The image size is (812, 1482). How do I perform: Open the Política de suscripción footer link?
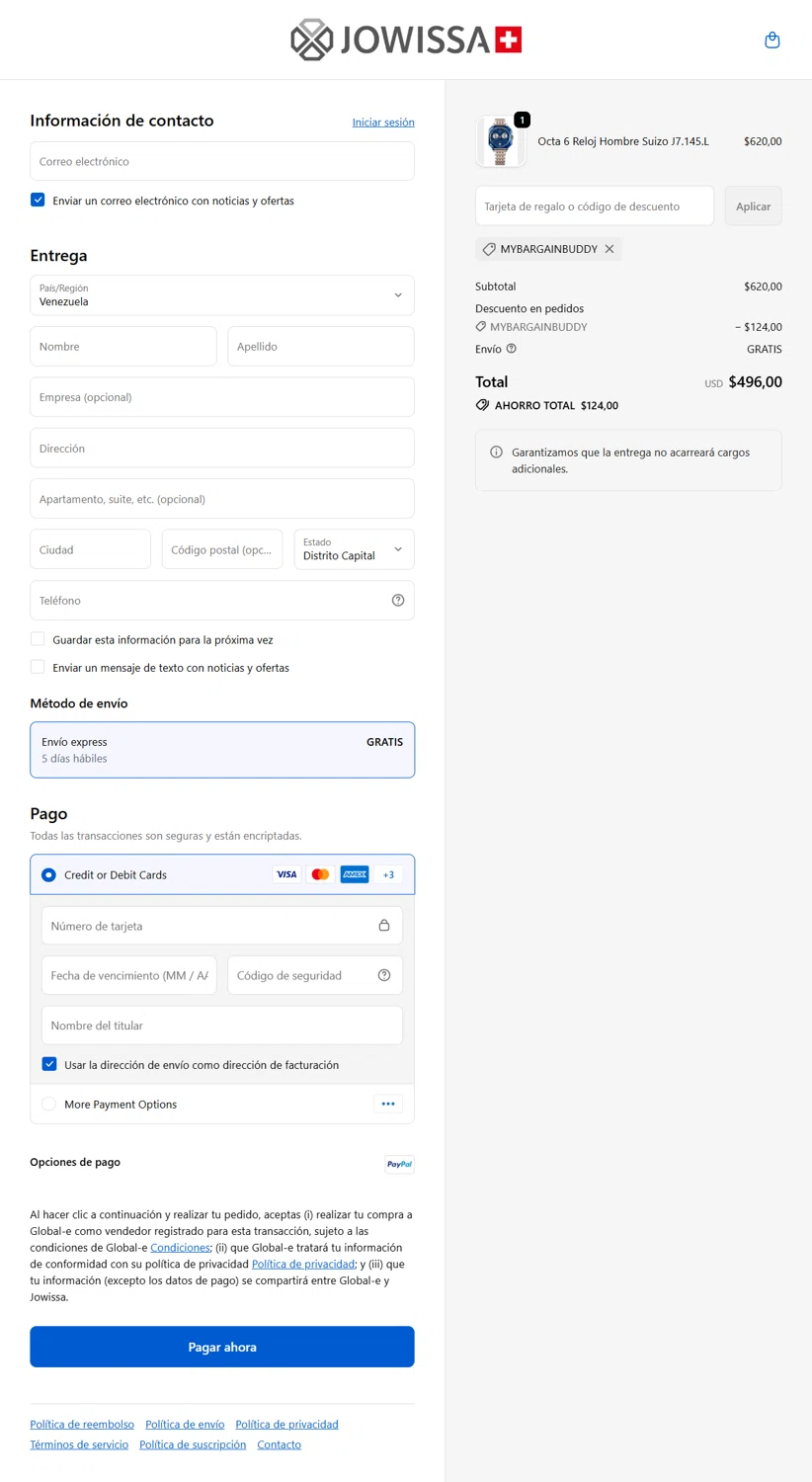coord(193,1444)
